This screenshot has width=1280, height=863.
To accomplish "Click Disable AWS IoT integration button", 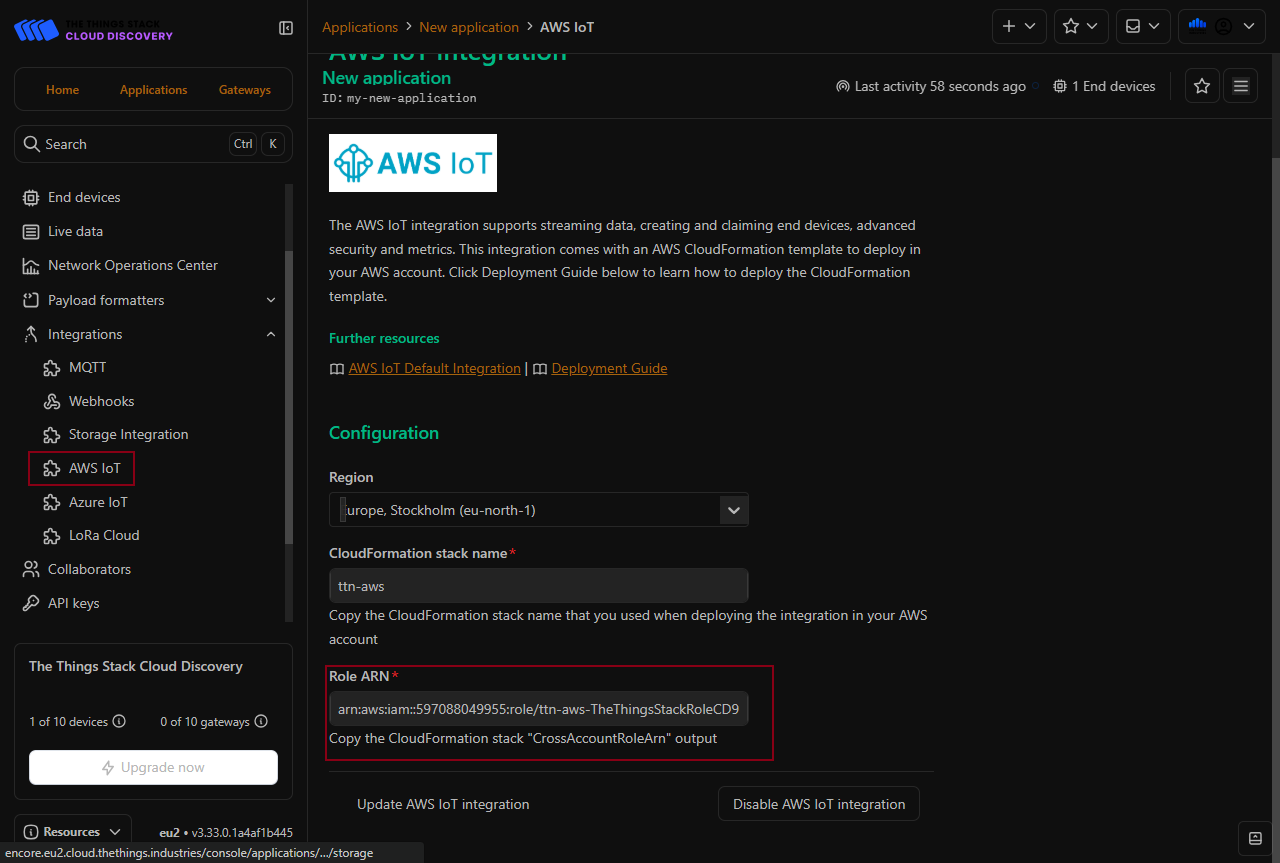I will (x=819, y=804).
